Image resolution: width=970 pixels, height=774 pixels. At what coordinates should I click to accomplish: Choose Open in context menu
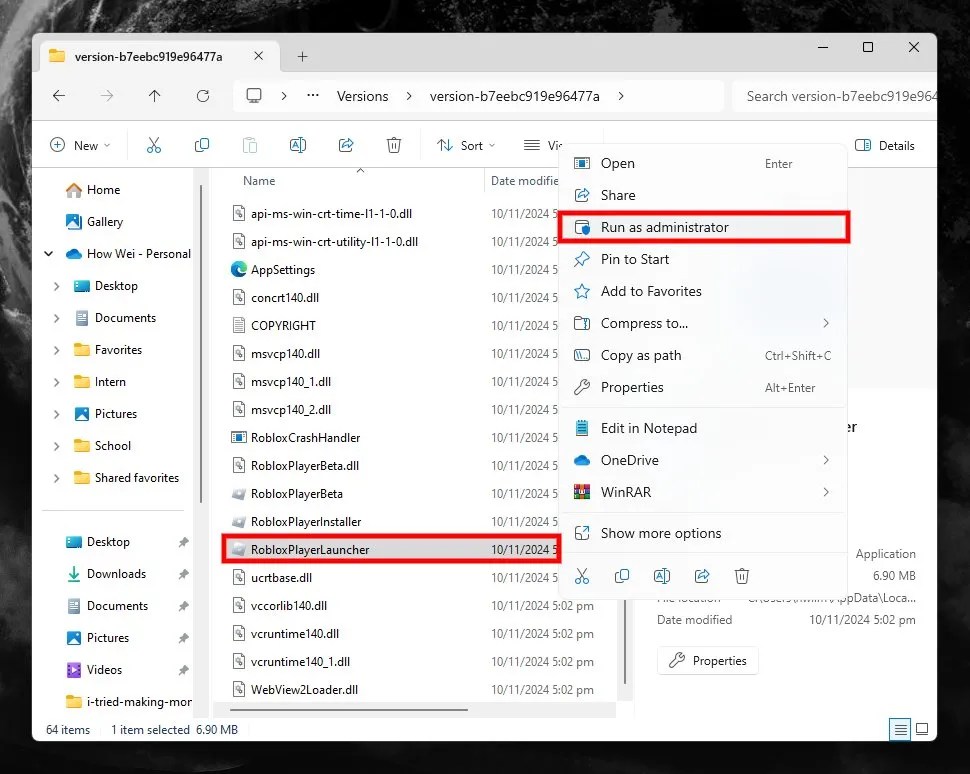(703, 163)
